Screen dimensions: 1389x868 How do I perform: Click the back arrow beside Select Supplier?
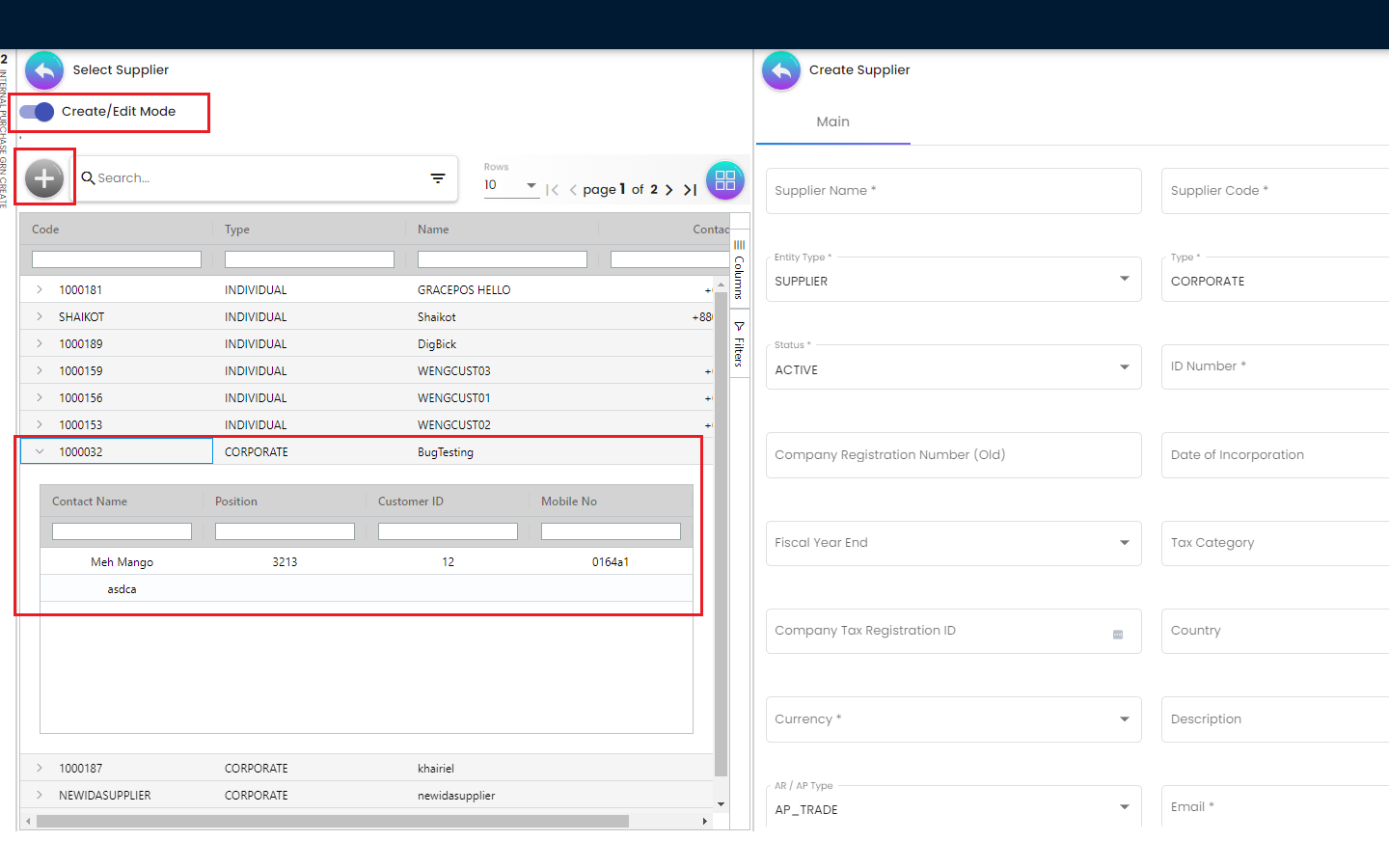[44, 70]
